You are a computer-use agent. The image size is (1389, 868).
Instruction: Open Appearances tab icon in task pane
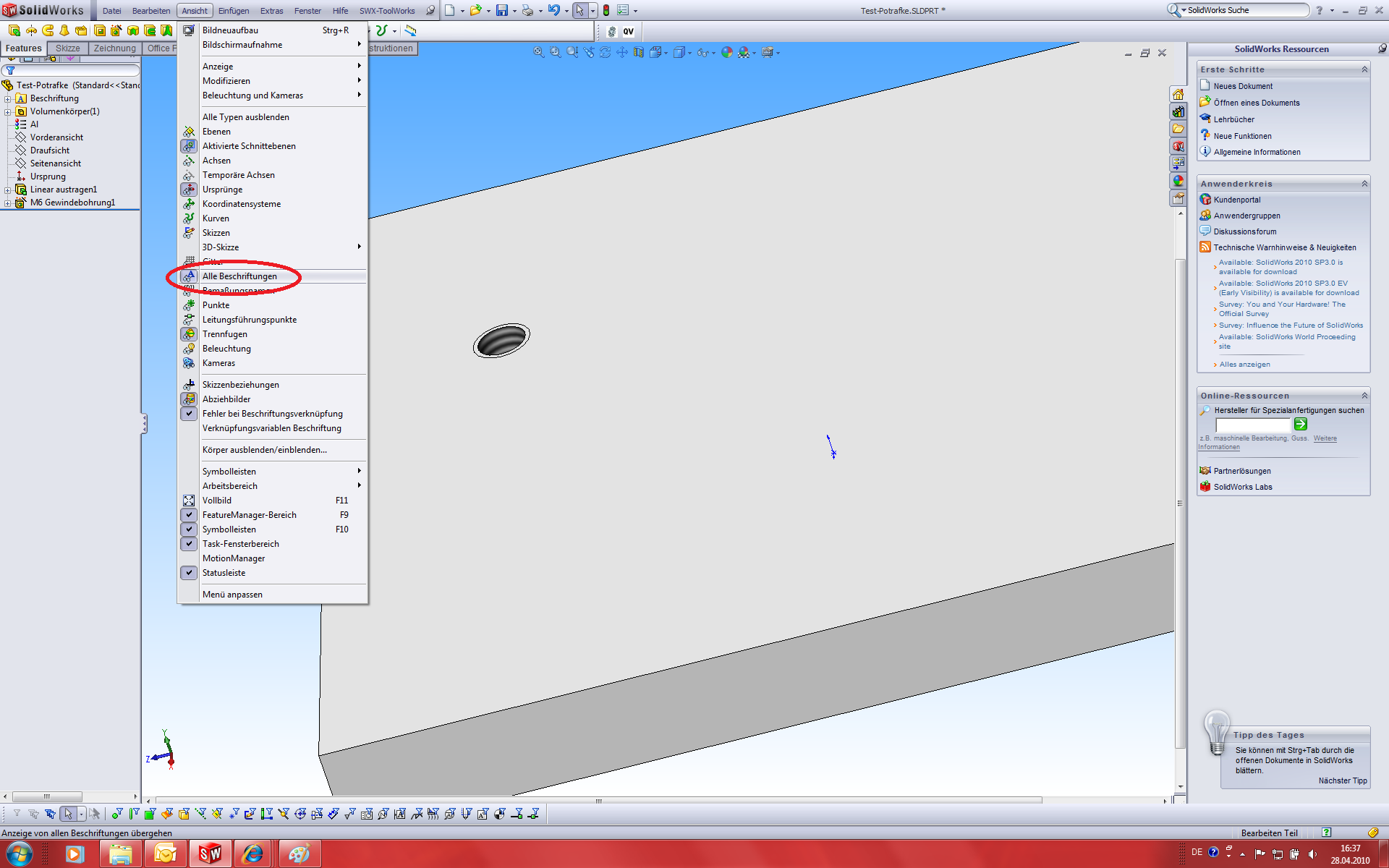click(x=1178, y=181)
